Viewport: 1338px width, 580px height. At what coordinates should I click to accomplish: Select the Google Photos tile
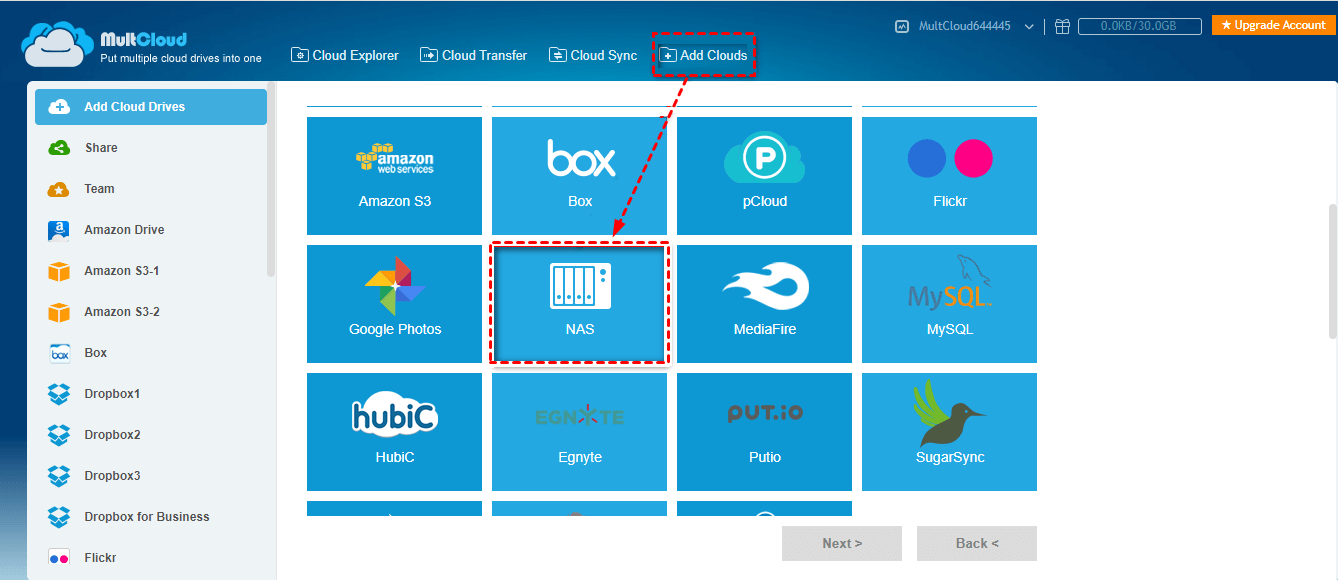pyautogui.click(x=394, y=304)
